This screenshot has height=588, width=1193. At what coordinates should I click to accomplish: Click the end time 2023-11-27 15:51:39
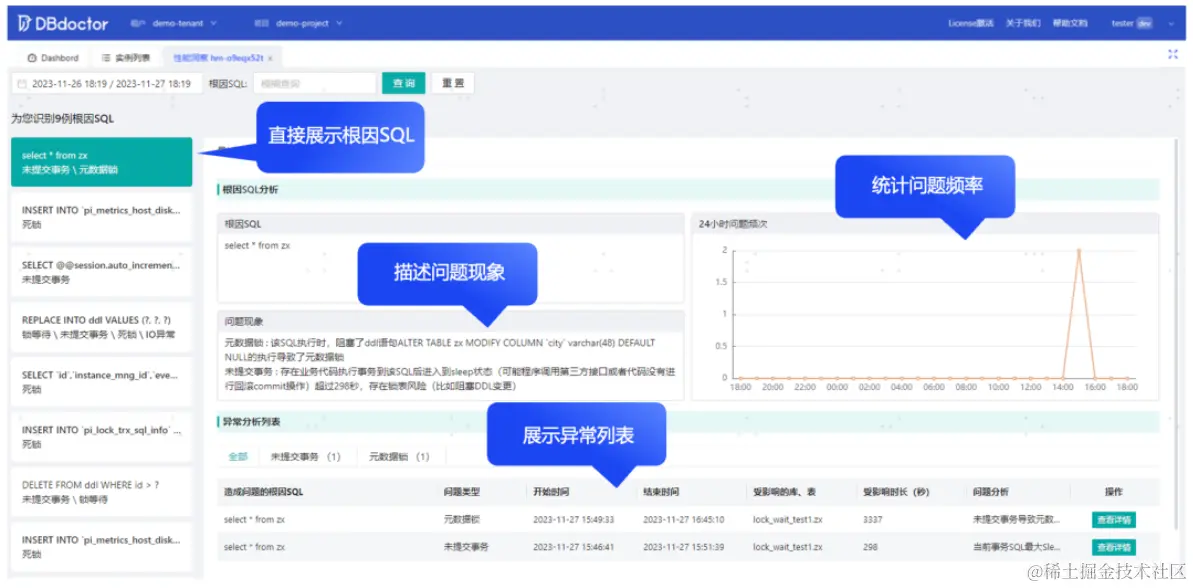683,547
